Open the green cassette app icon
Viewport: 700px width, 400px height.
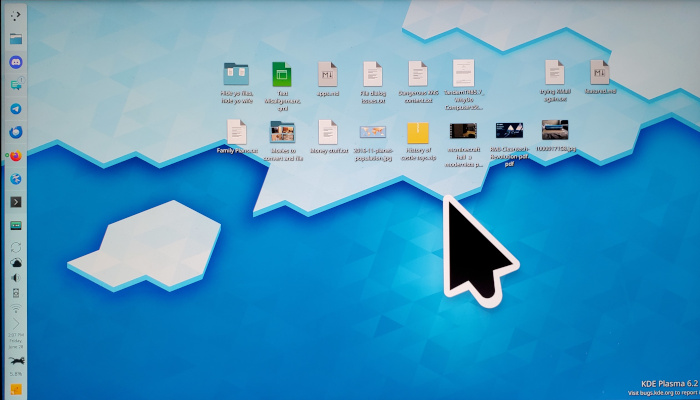click(x=16, y=225)
